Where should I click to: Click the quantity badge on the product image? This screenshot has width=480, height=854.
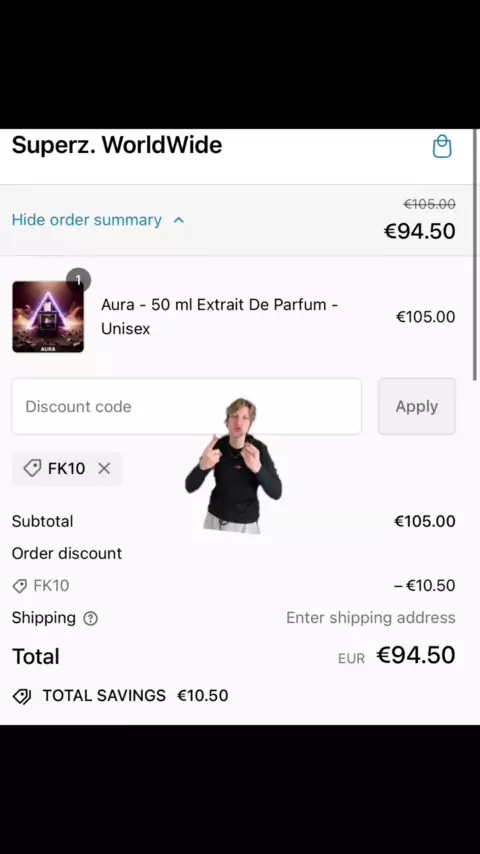78,280
